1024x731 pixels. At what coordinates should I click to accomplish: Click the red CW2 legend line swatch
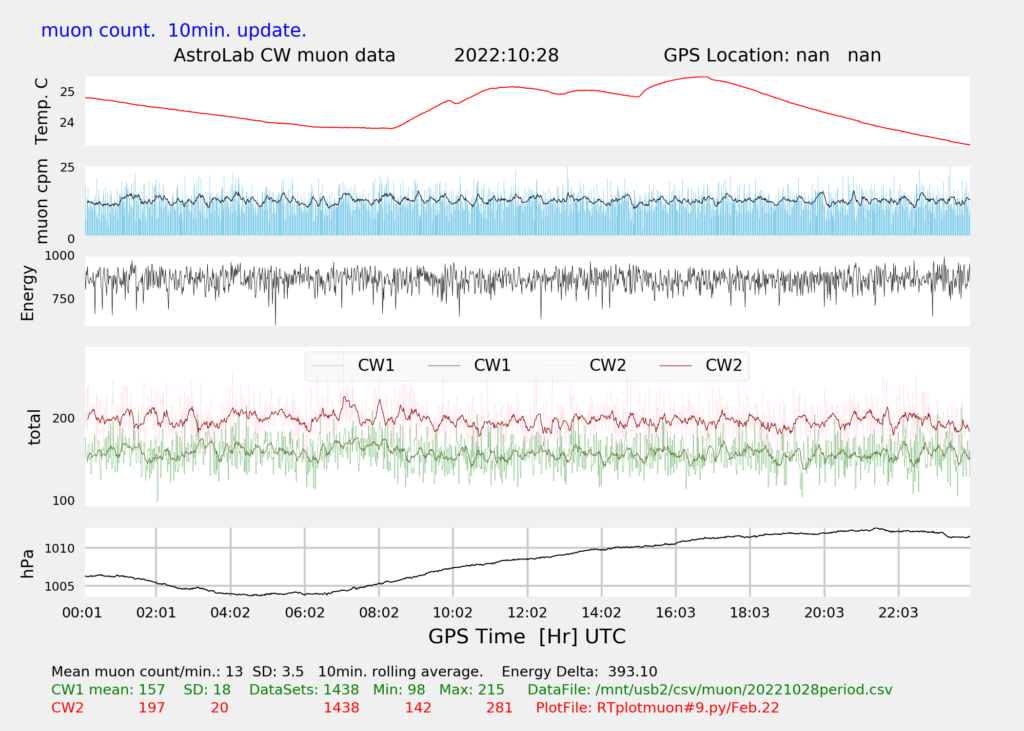pos(676,366)
